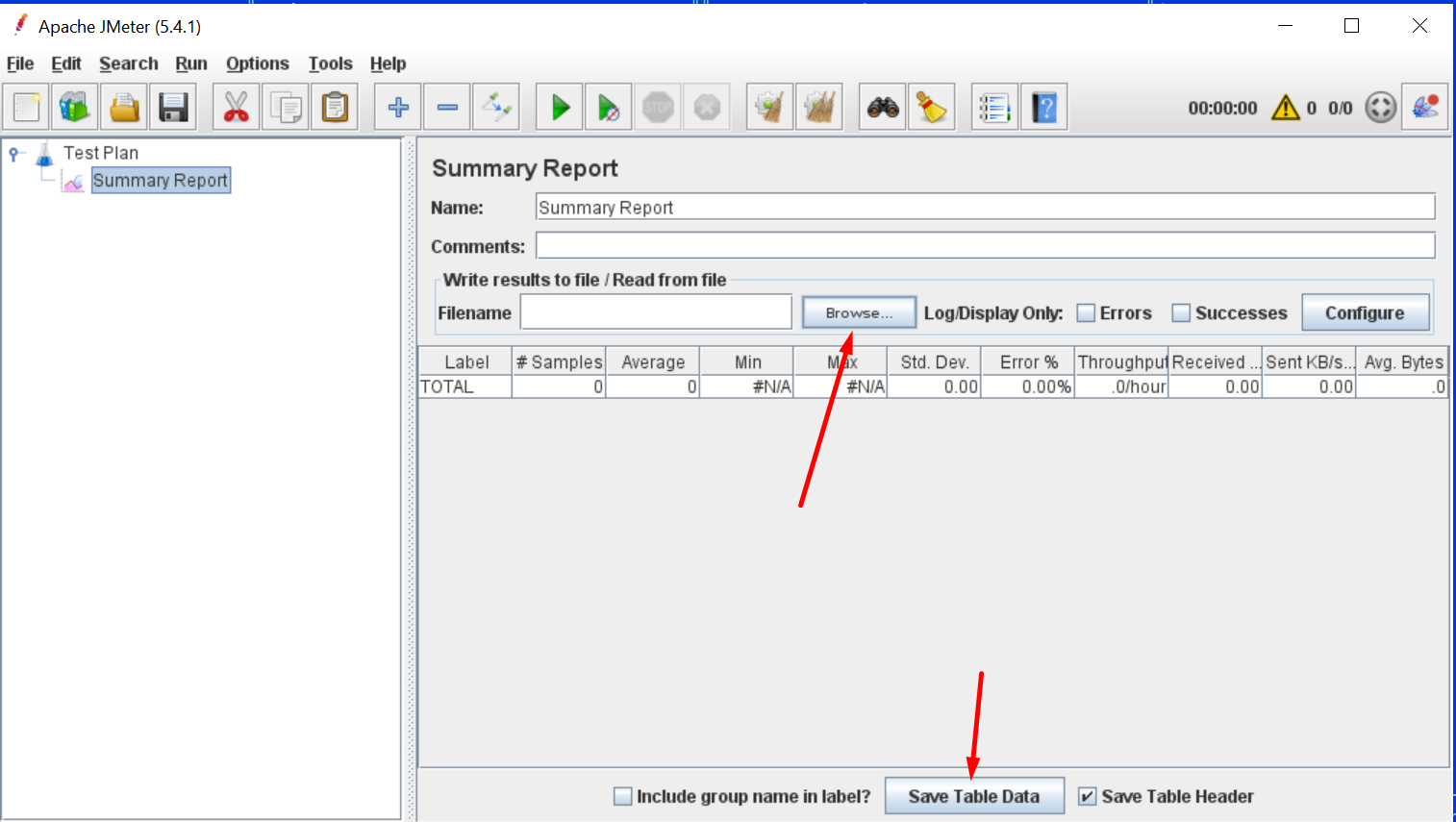Click the Stop sign toolbar icon
The height and width of the screenshot is (822, 1456).
[658, 107]
